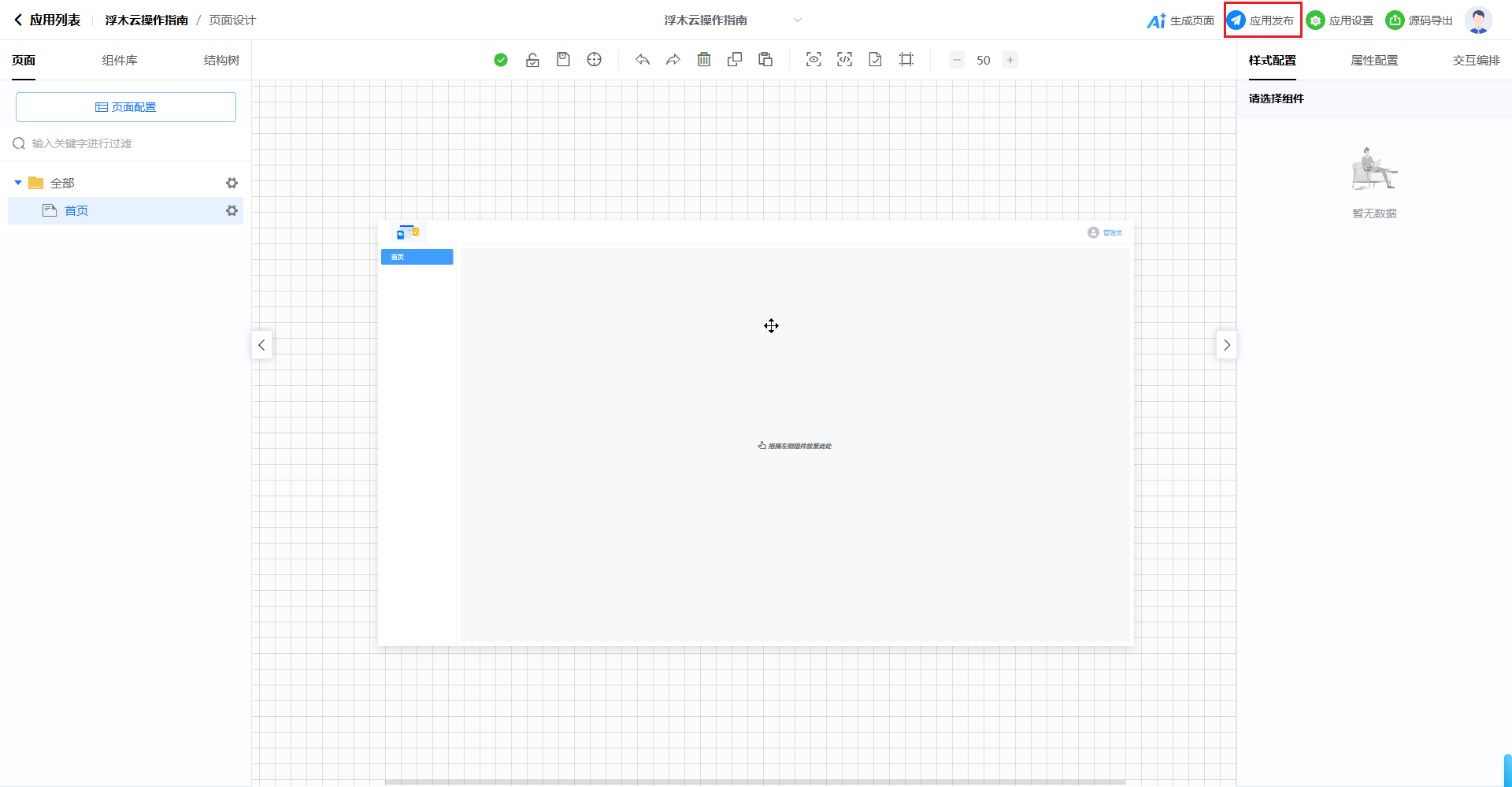The height and width of the screenshot is (787, 1512).
Task: Open preview with the eye icon
Action: [x=813, y=60]
